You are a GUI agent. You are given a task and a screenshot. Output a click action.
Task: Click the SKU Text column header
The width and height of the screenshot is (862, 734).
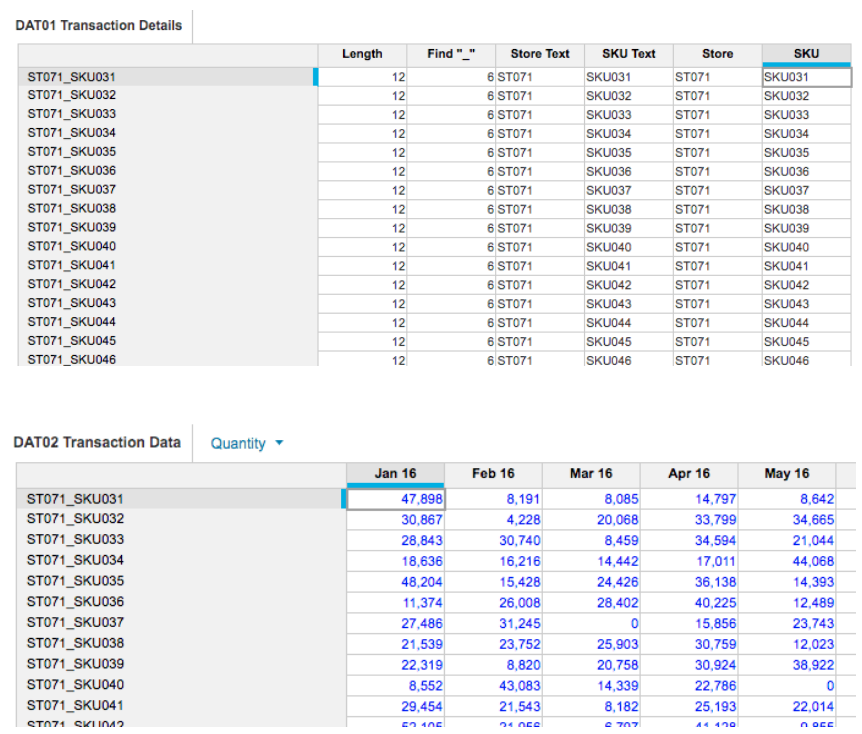[628, 54]
